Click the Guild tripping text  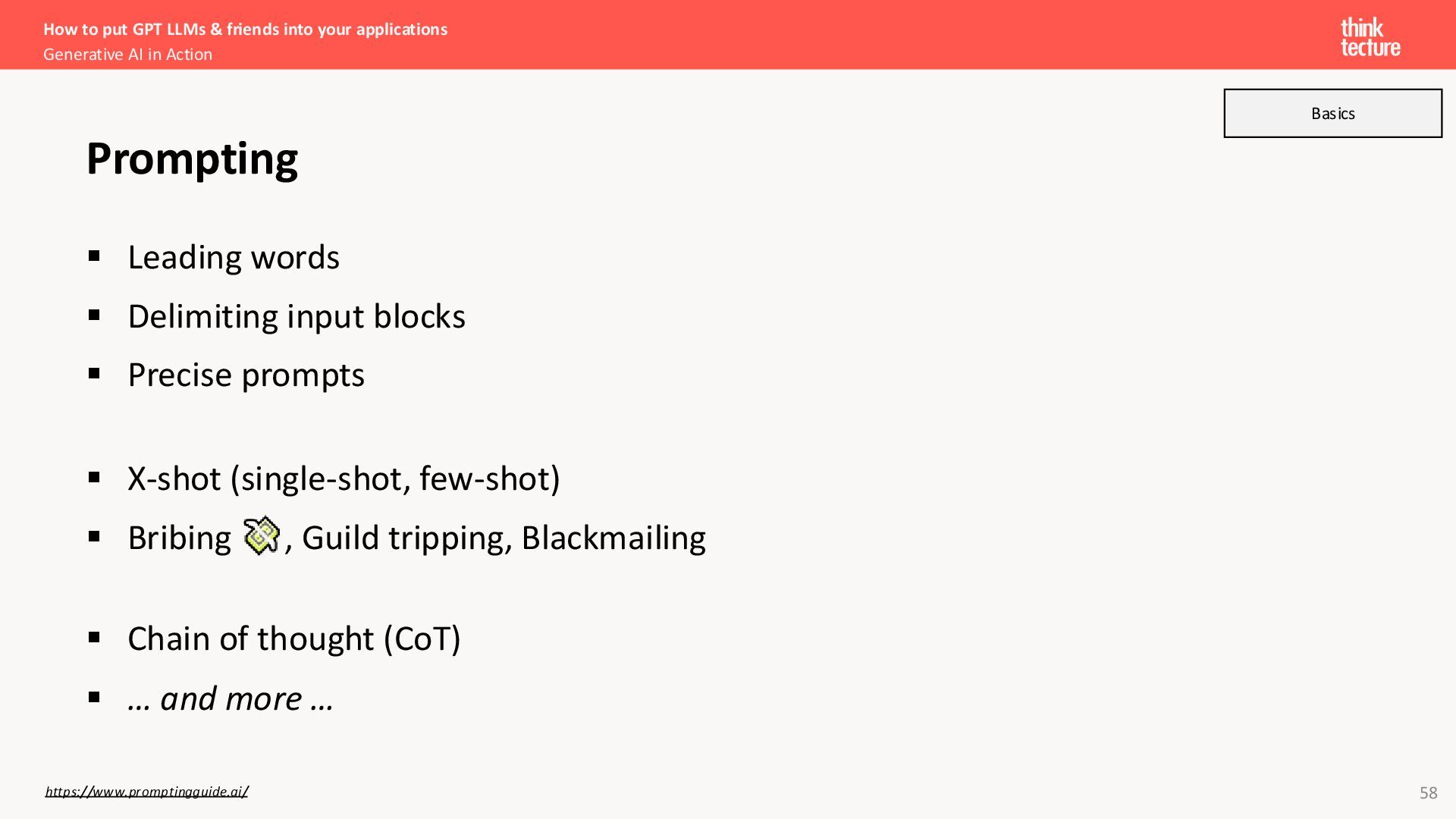coord(403,538)
